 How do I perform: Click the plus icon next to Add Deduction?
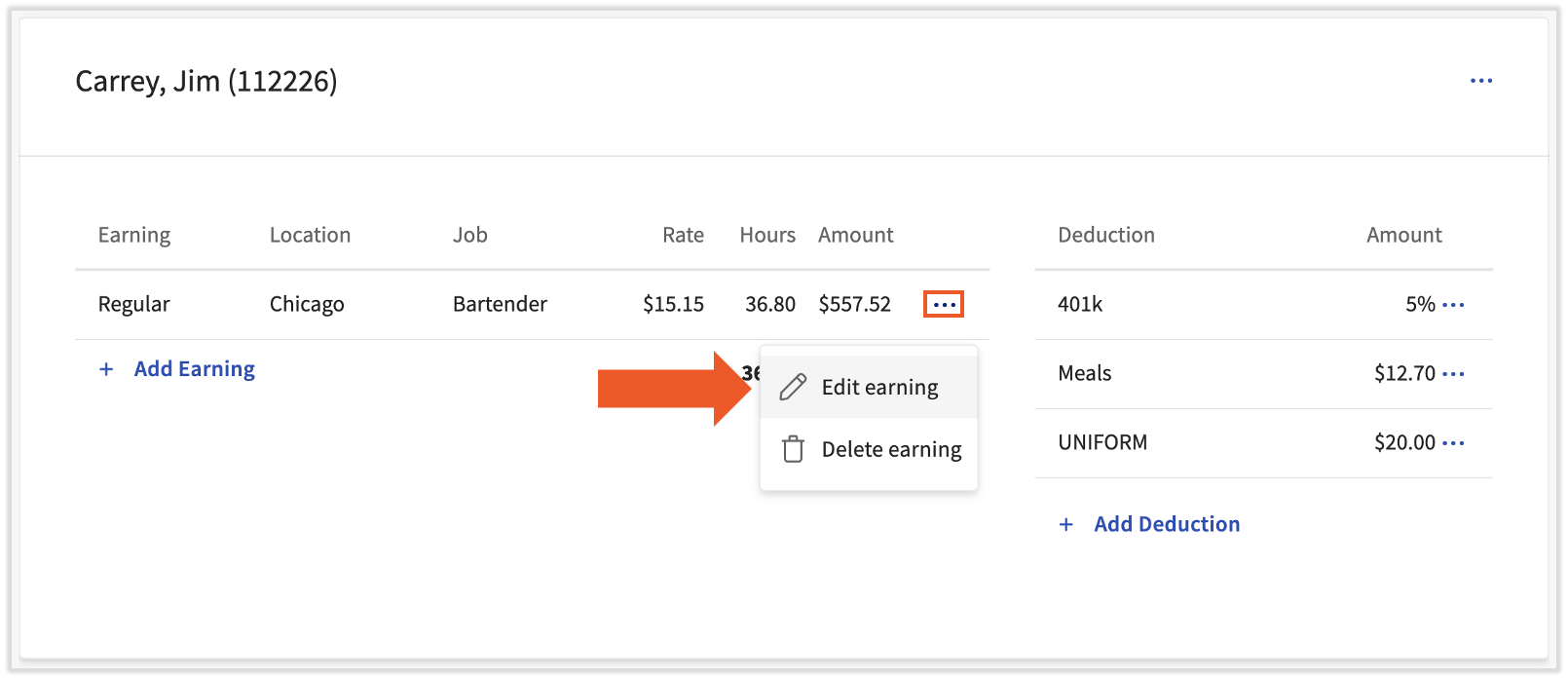click(1066, 525)
